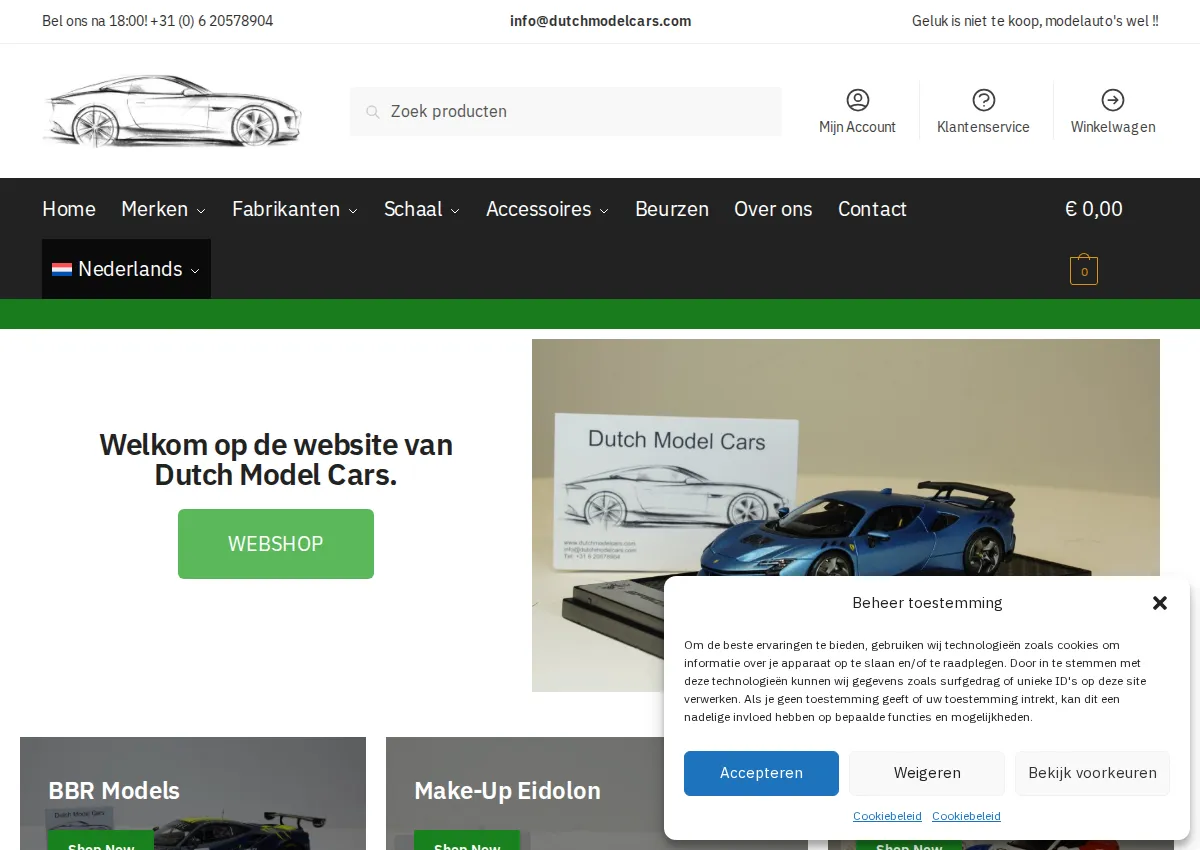Click the 'Geluk is niet te koop' slogan

(1035, 21)
